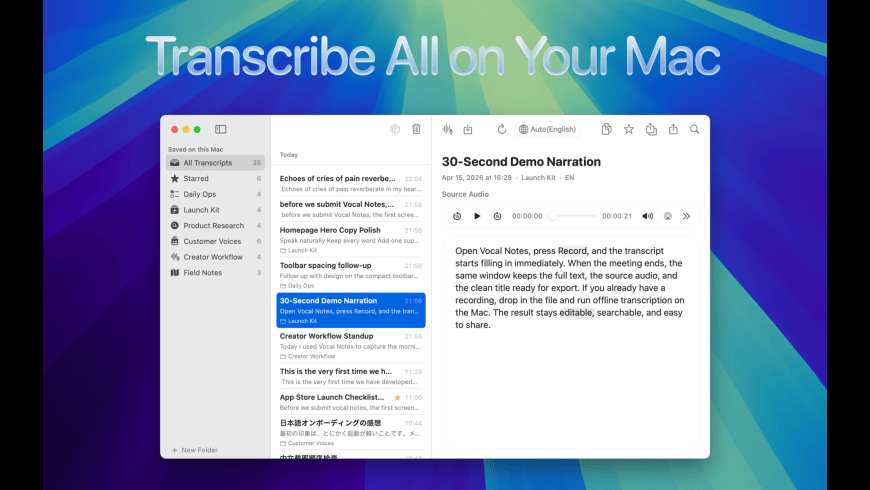Skip backward with the rewind icon

457,216
